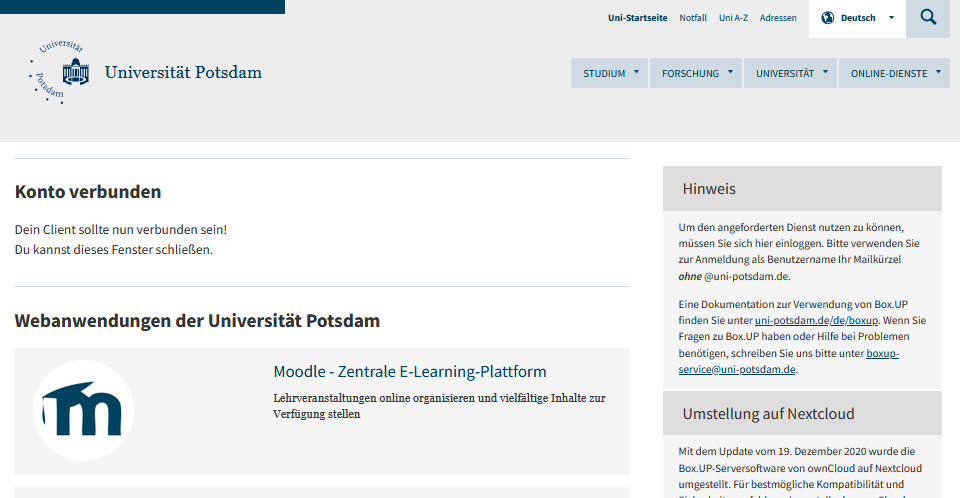This screenshot has height=498, width=960.
Task: Click the magnifying glass search icon
Action: 928,18
